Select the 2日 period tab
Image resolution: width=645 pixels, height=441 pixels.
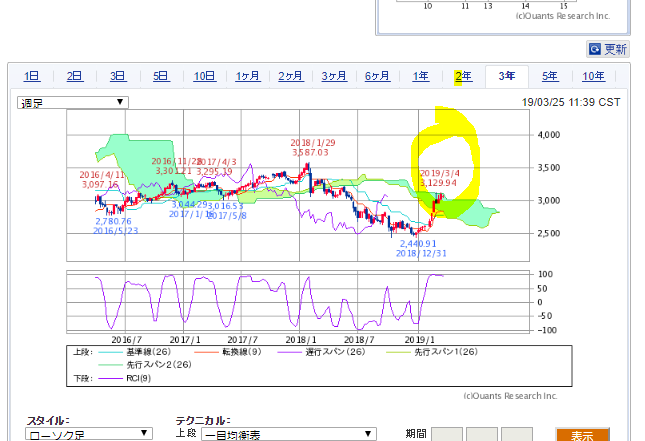pos(75,76)
